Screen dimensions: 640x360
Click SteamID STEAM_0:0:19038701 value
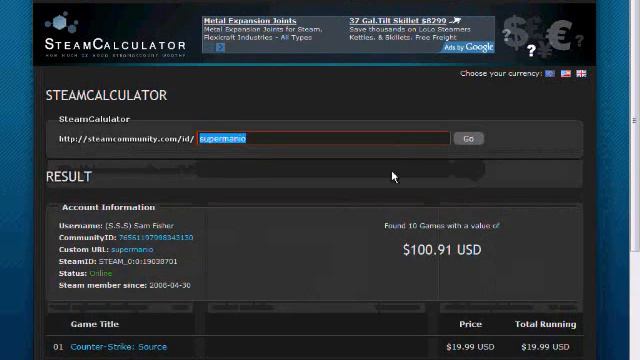click(138, 262)
